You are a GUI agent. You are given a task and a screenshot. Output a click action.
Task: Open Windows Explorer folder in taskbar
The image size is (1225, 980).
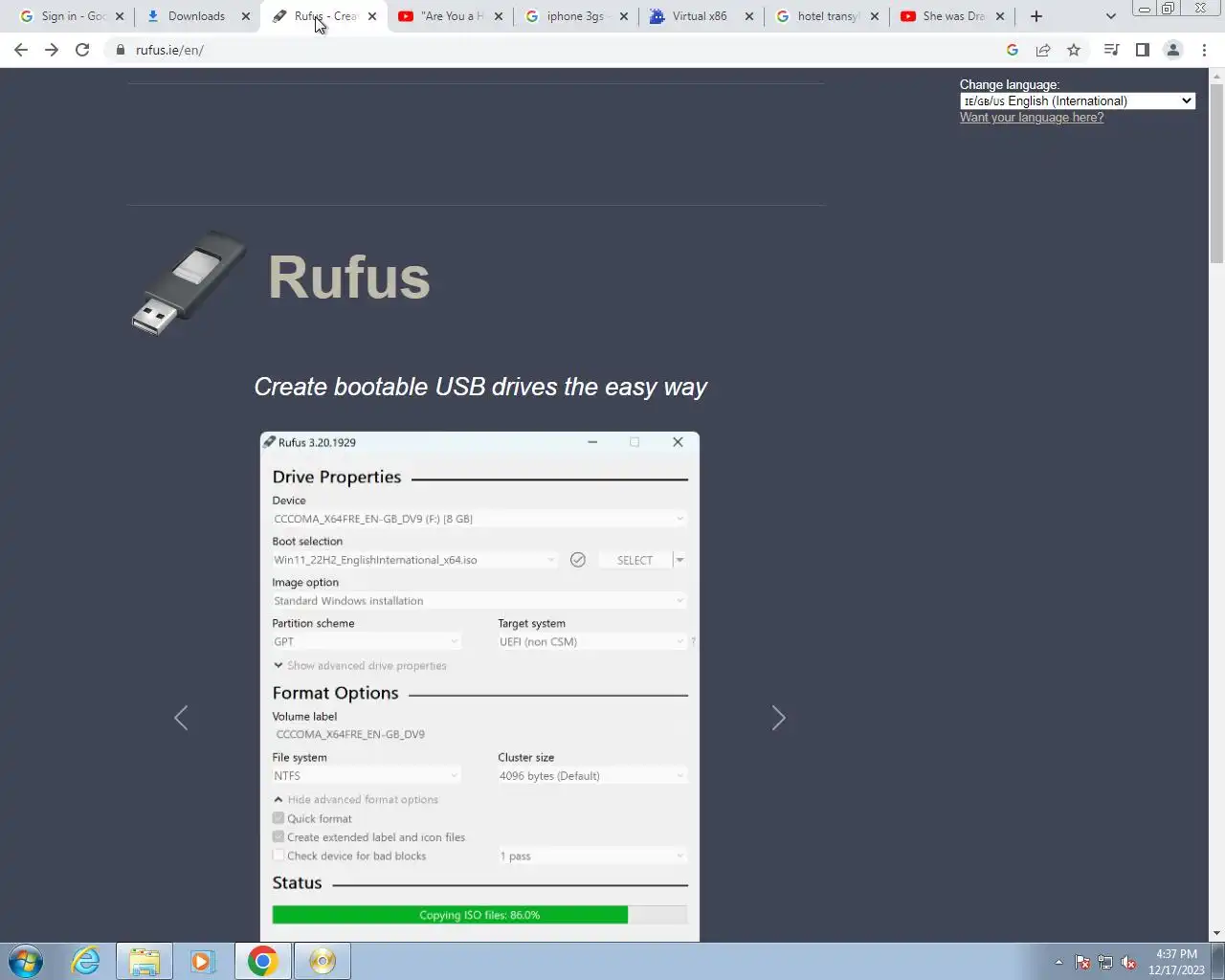click(x=145, y=961)
